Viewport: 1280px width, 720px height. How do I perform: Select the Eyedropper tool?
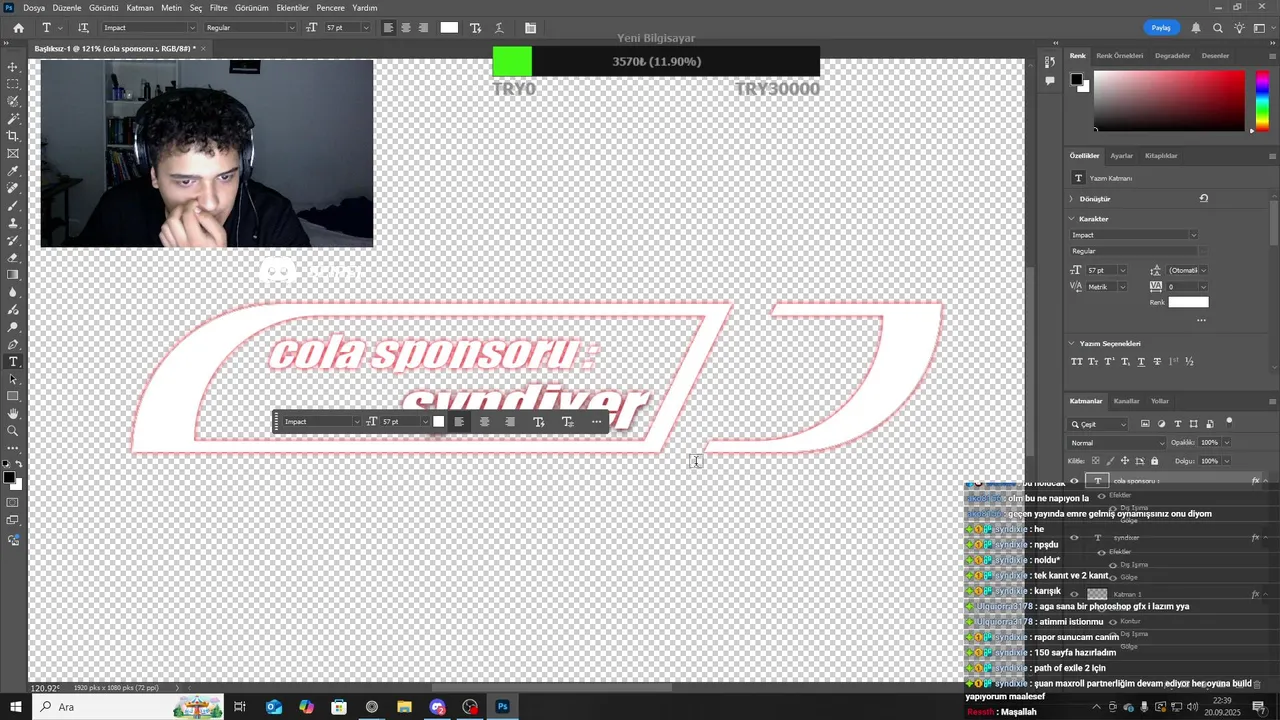point(13,171)
